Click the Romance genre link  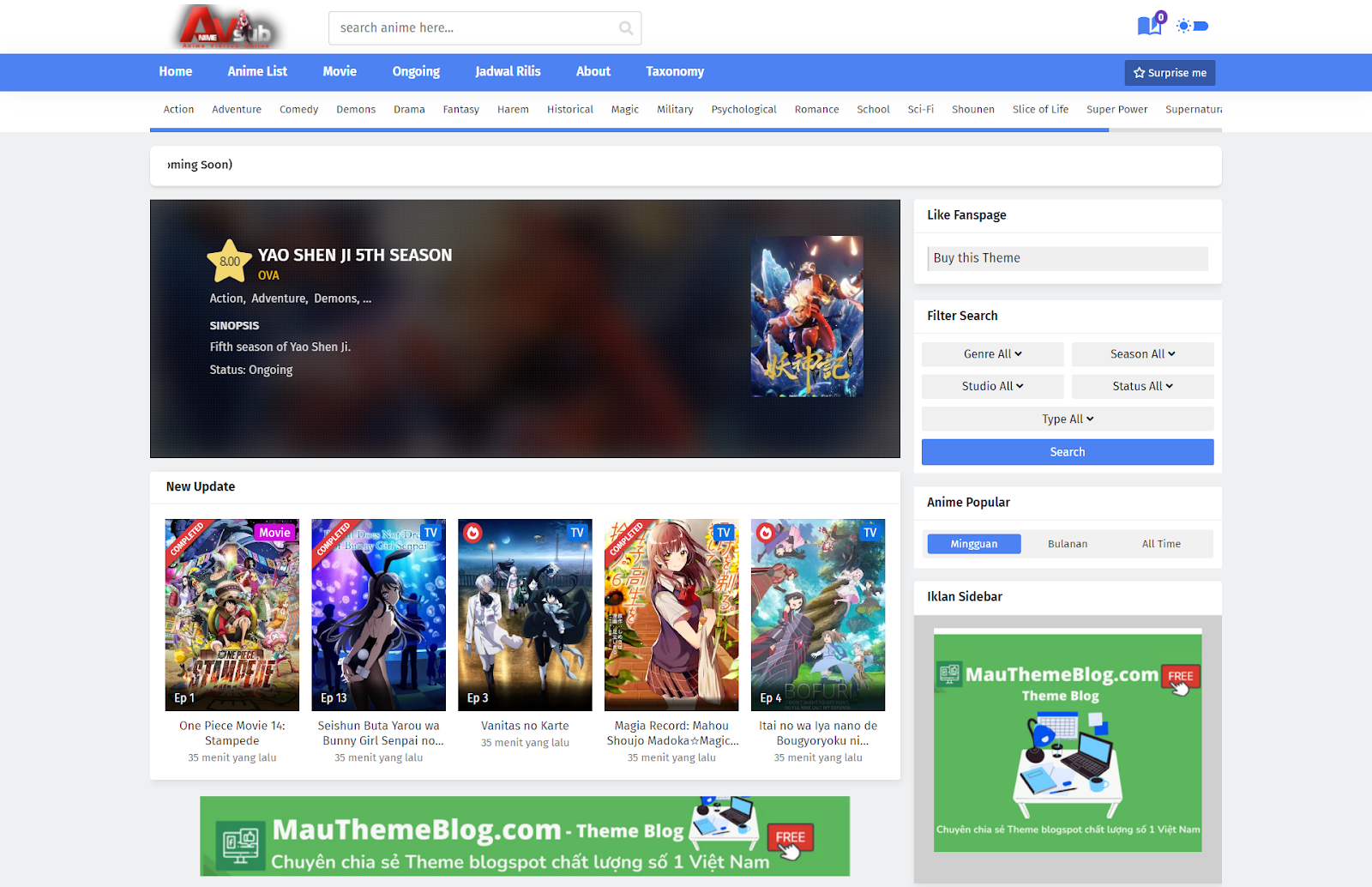pos(816,110)
